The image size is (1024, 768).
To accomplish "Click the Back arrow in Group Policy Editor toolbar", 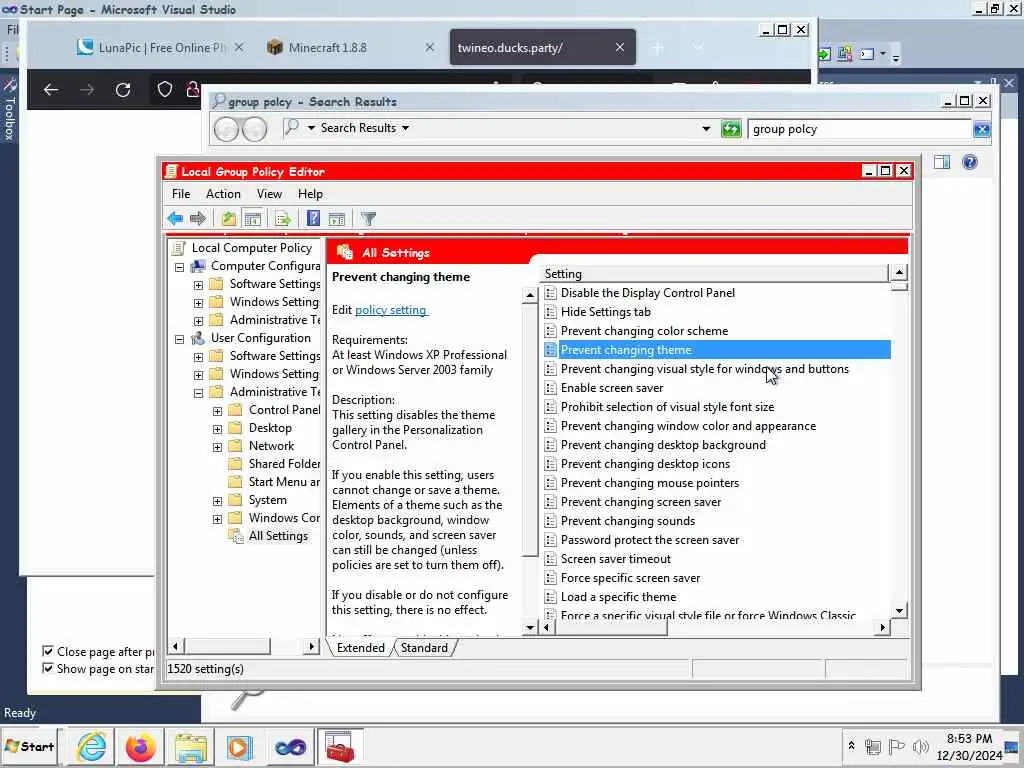I will 175,219.
